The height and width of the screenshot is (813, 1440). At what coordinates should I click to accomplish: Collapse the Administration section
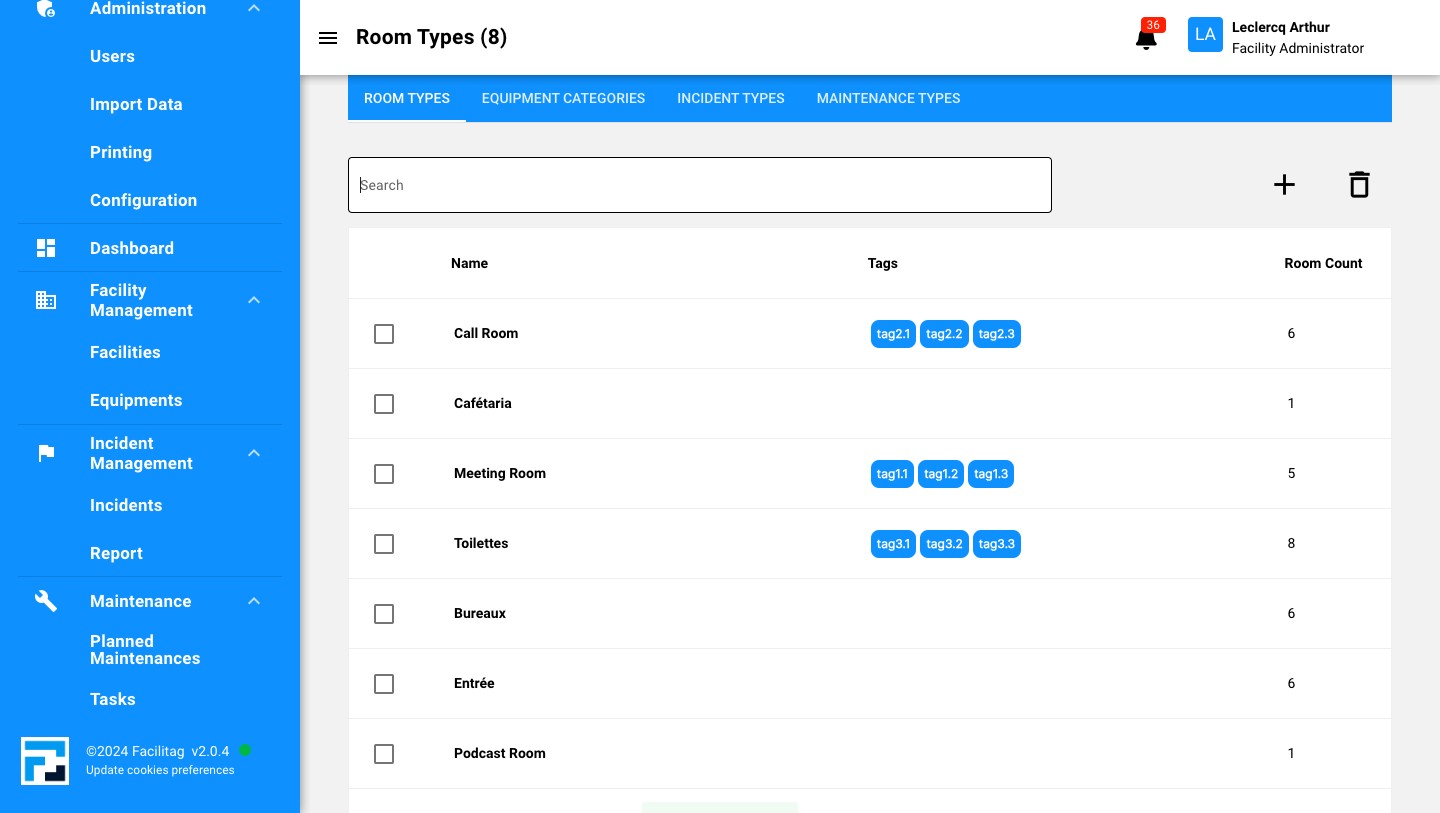click(254, 8)
